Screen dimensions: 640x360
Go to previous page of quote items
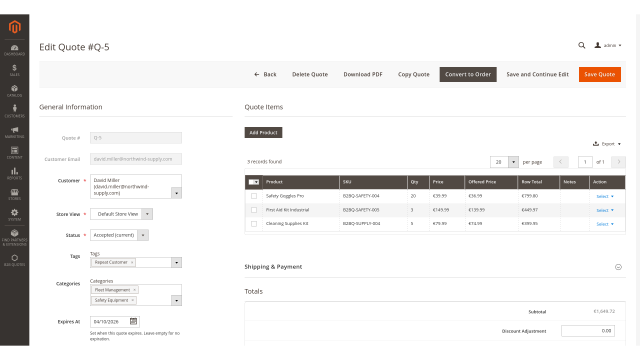pyautogui.click(x=561, y=162)
